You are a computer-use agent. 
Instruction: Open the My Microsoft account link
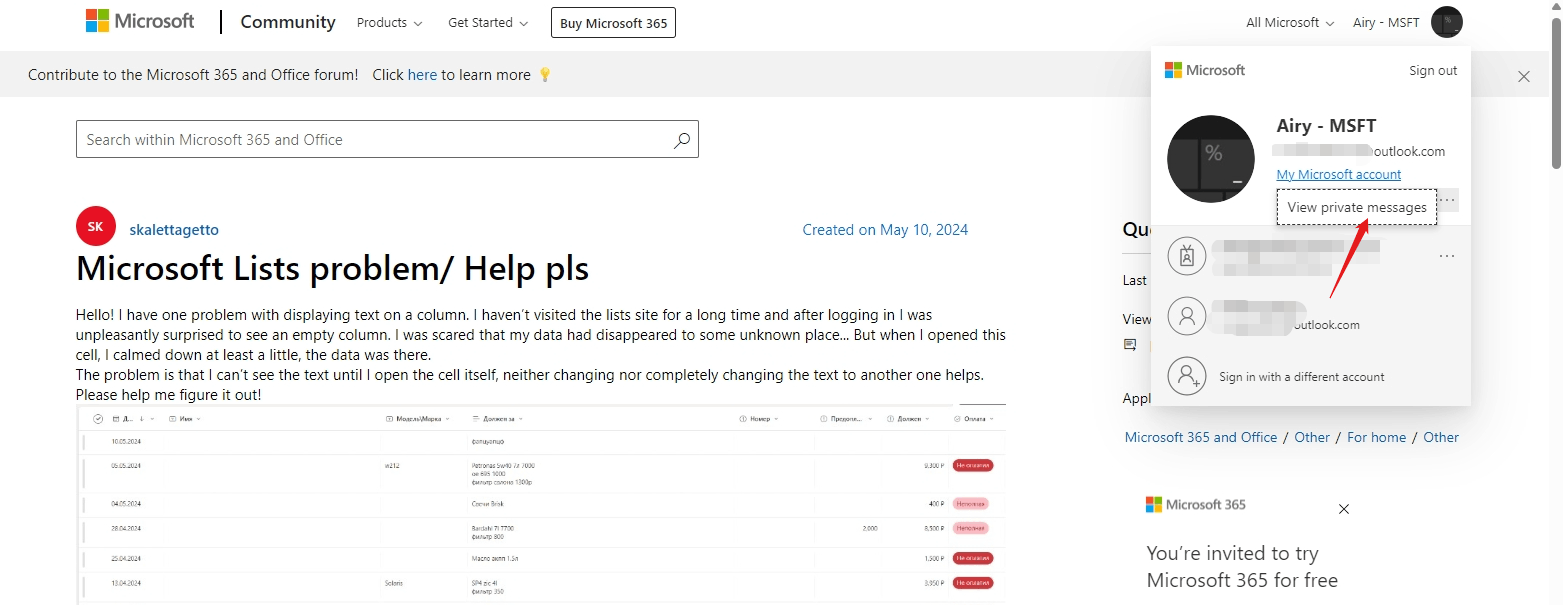(1339, 174)
